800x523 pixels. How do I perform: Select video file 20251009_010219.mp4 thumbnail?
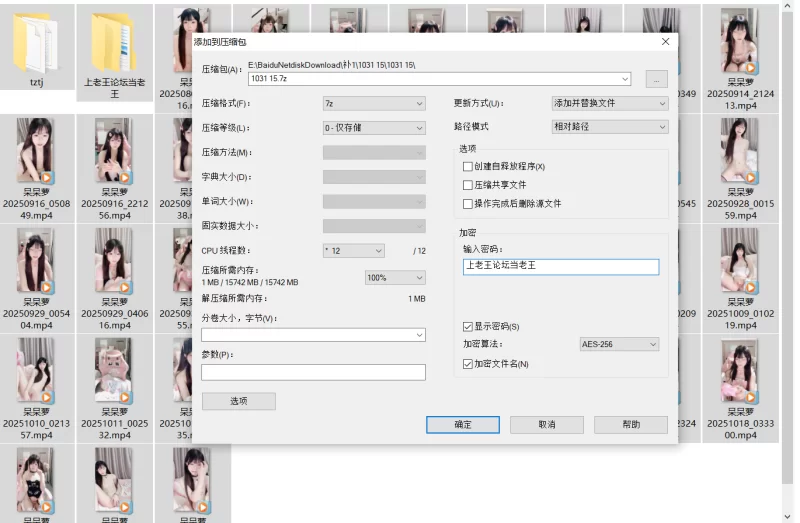tap(739, 261)
